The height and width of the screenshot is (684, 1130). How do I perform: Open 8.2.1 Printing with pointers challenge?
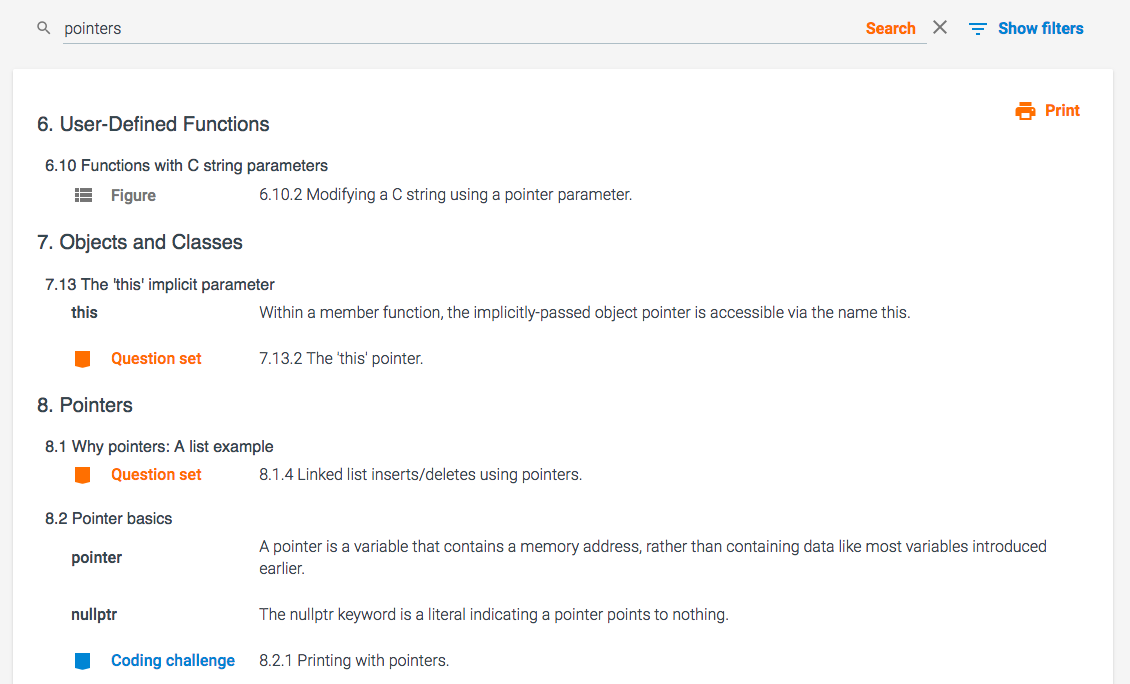(354, 660)
